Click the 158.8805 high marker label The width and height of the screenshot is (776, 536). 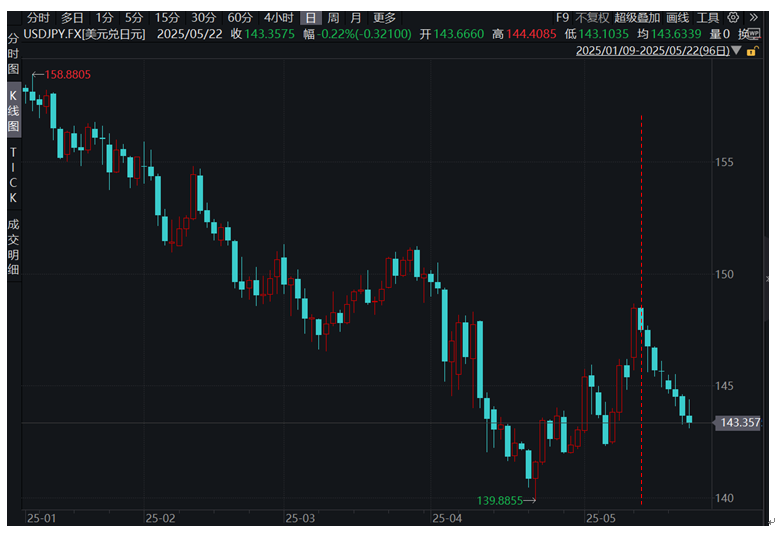[x=68, y=75]
